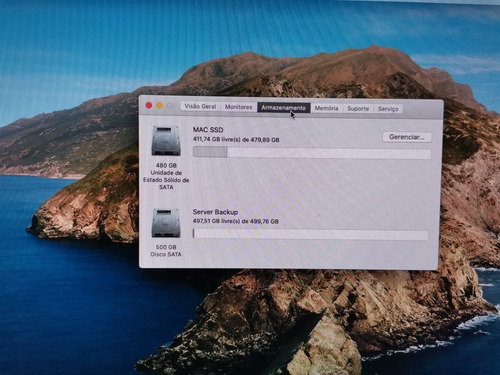Click the Server Backup disk icon
The image size is (500, 375).
point(166,223)
